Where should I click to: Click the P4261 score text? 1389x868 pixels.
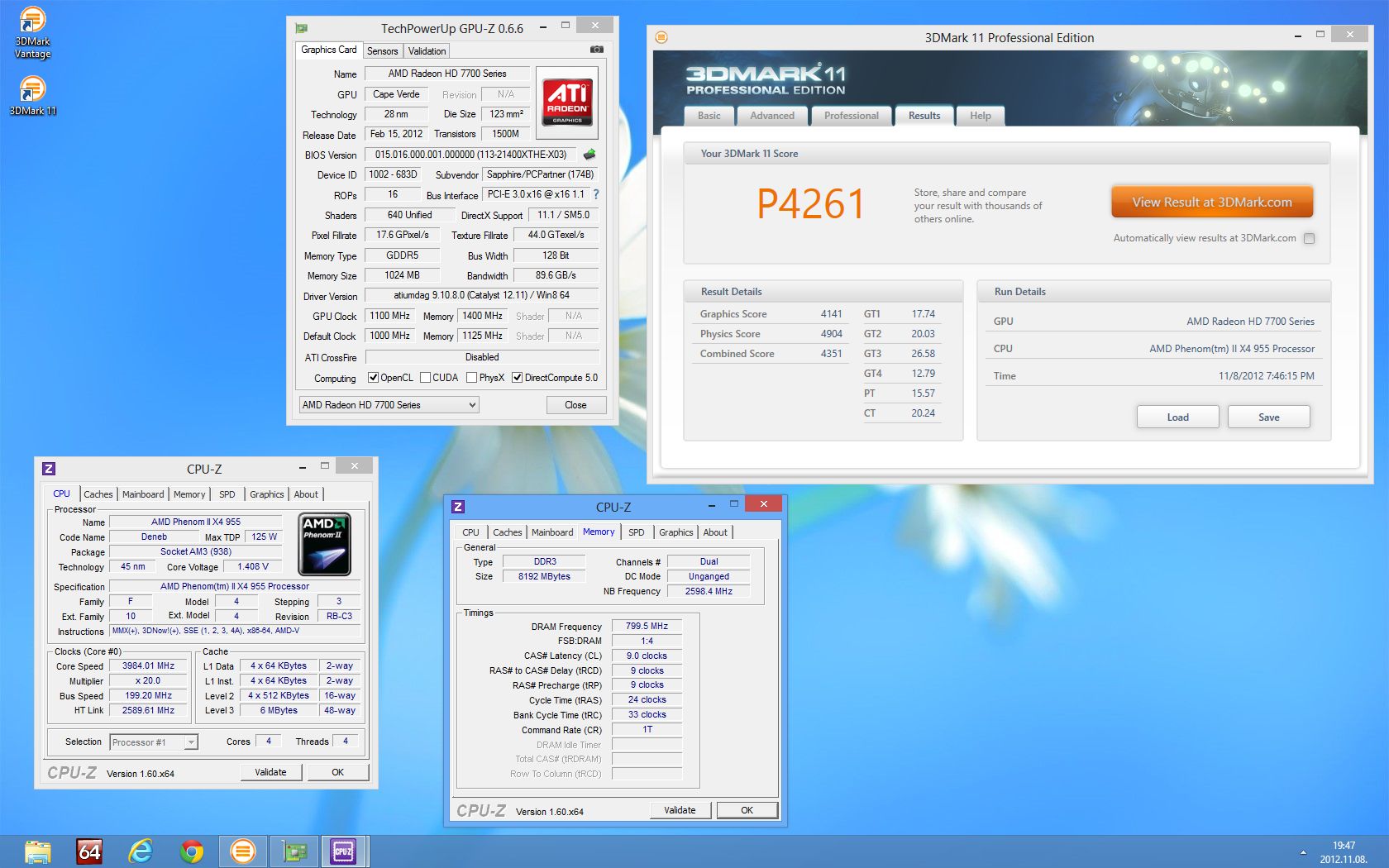pyautogui.click(x=810, y=204)
